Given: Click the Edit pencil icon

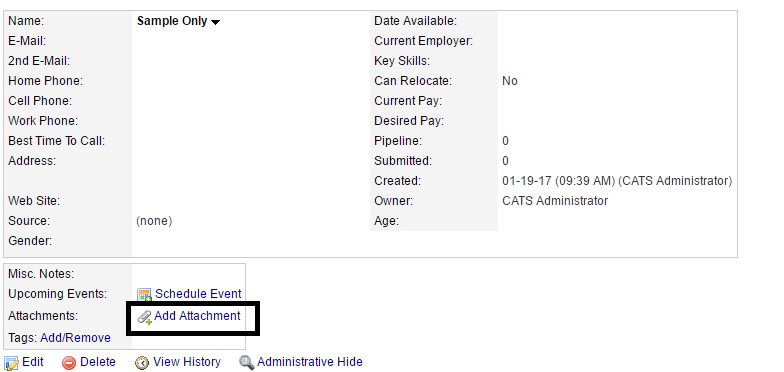Looking at the screenshot, I should pyautogui.click(x=12, y=363).
